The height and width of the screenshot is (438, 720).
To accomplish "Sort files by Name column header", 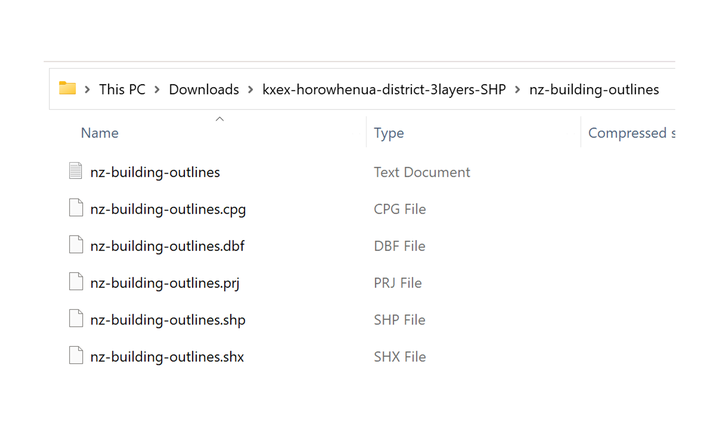I will click(x=100, y=133).
